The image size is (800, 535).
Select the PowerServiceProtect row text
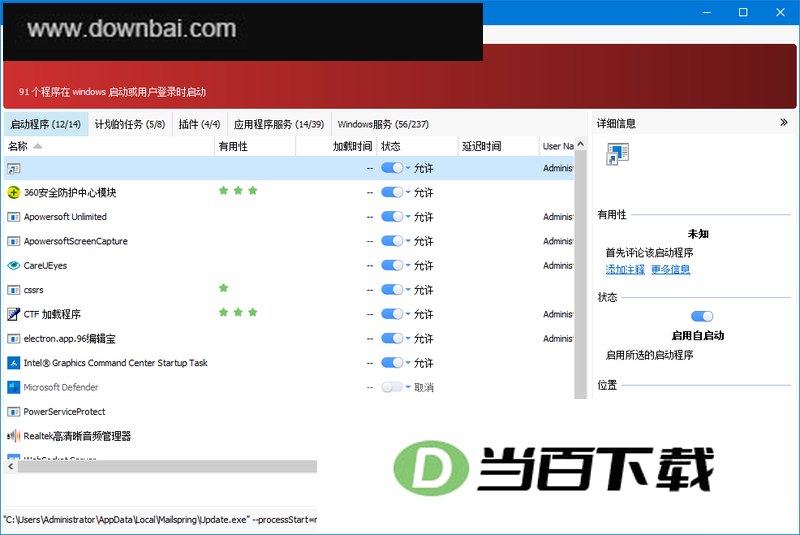click(x=64, y=412)
